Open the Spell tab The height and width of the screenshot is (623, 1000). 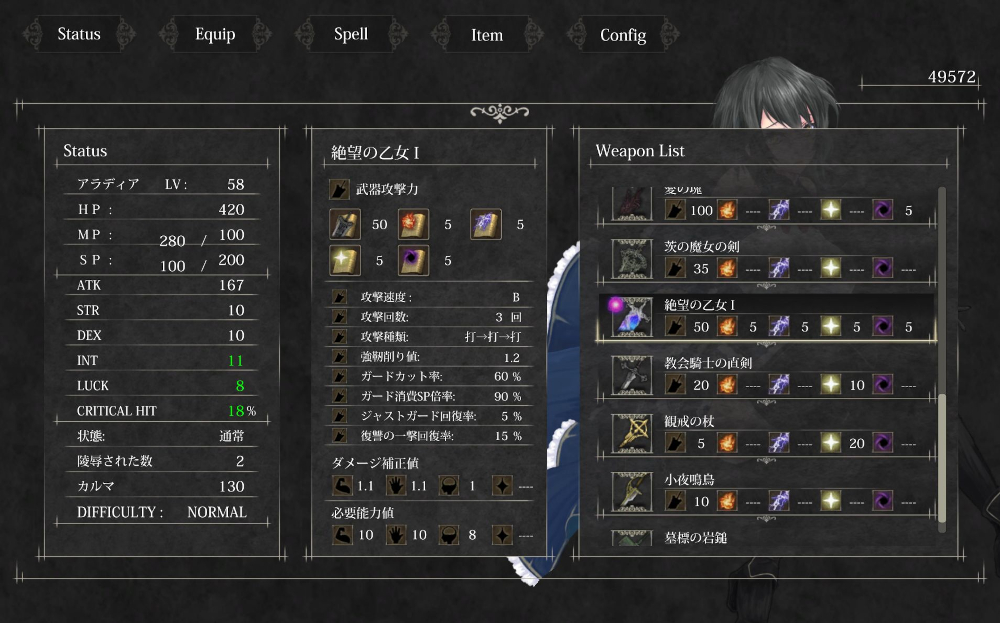point(351,34)
